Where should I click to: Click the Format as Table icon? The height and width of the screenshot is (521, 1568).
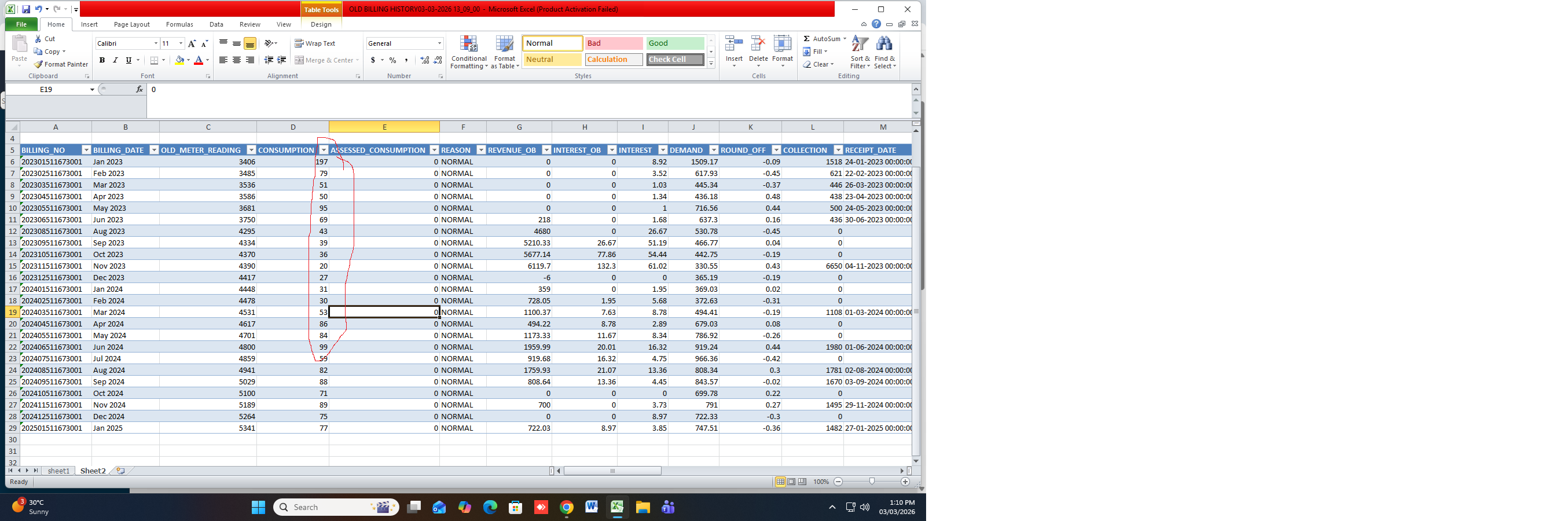(x=504, y=52)
